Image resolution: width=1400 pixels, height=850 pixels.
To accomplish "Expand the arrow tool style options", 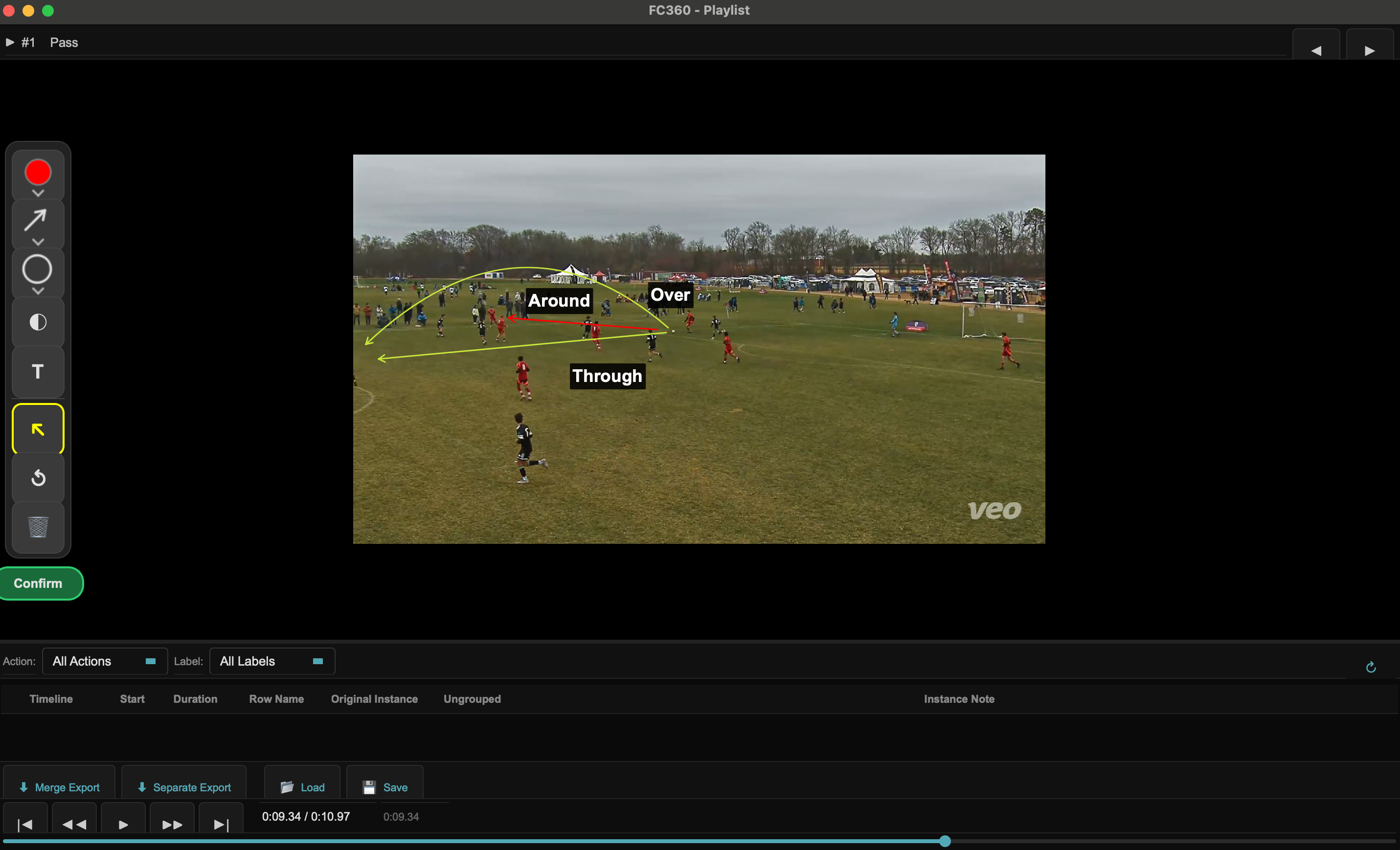I will 38,242.
